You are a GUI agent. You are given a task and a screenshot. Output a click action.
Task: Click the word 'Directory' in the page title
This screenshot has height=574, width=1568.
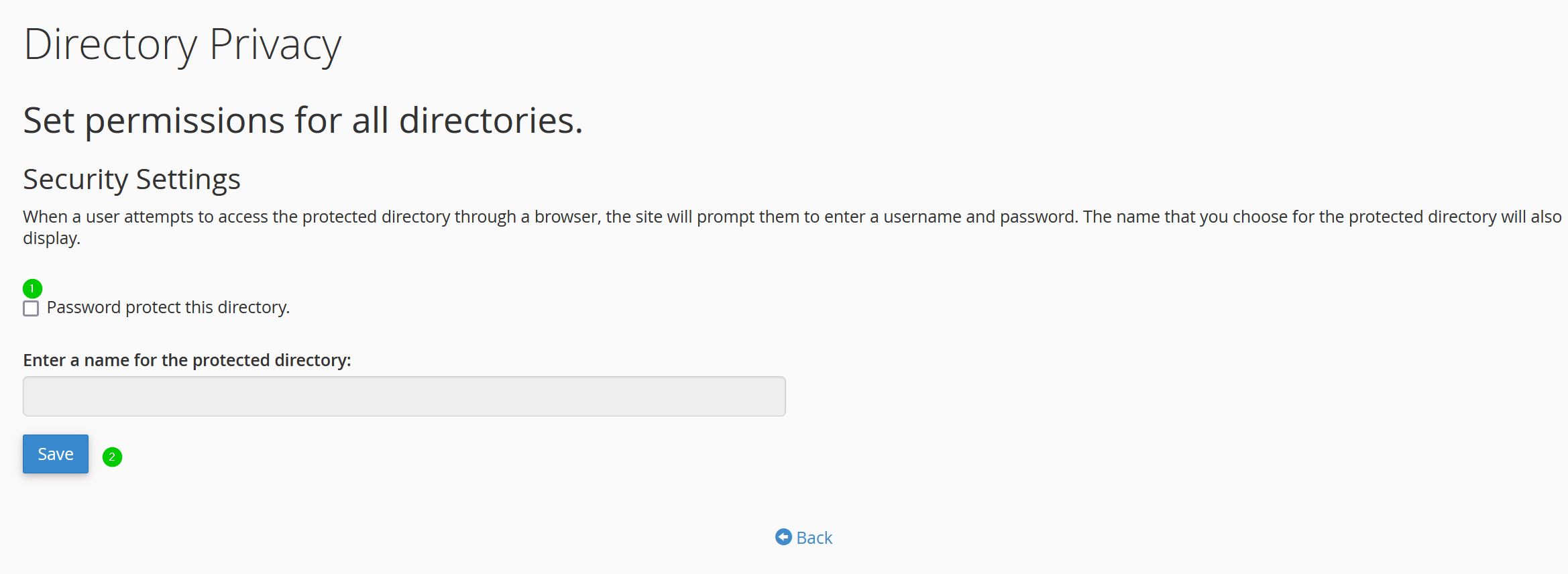point(111,45)
